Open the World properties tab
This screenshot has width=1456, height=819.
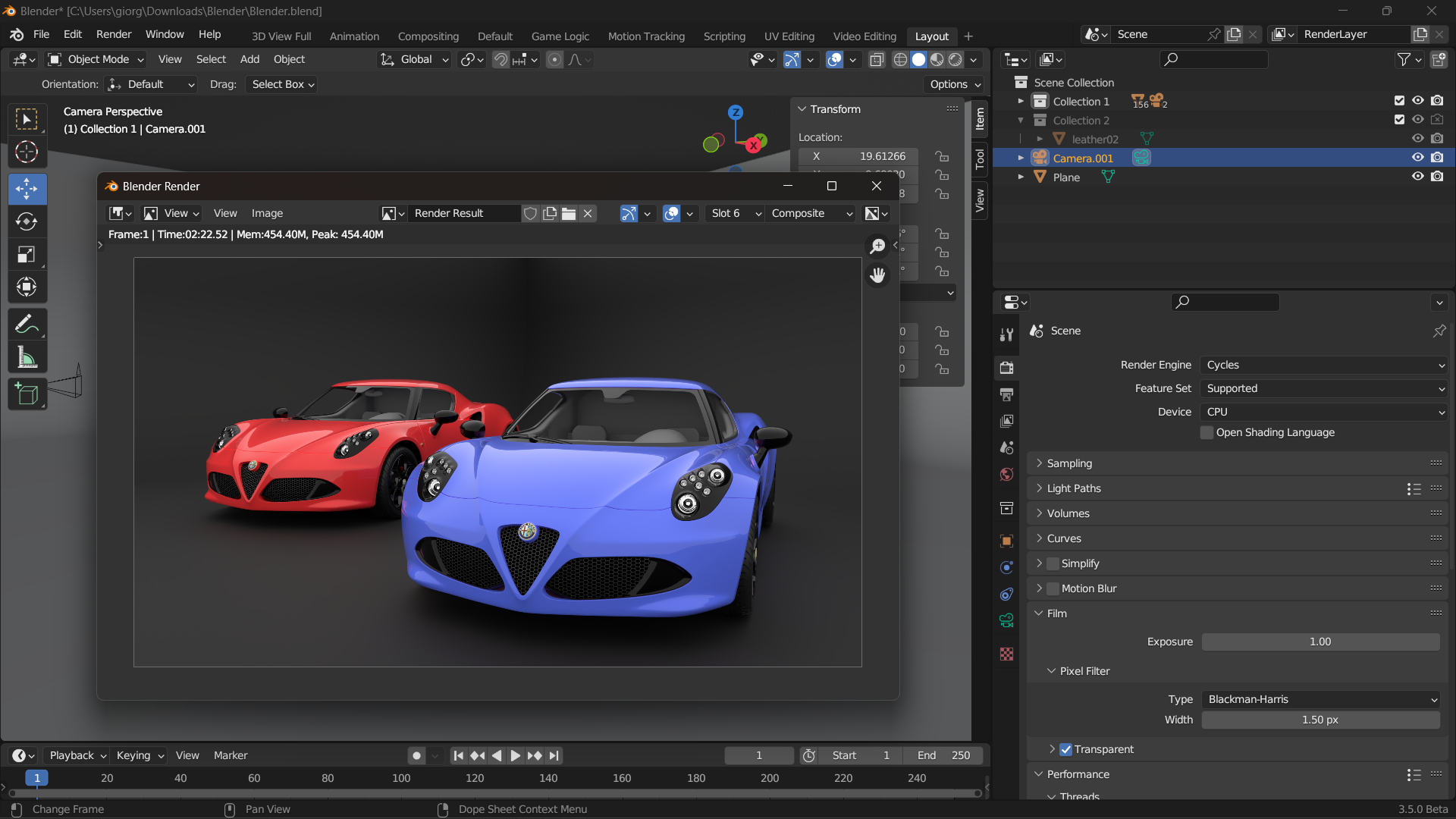1006,475
